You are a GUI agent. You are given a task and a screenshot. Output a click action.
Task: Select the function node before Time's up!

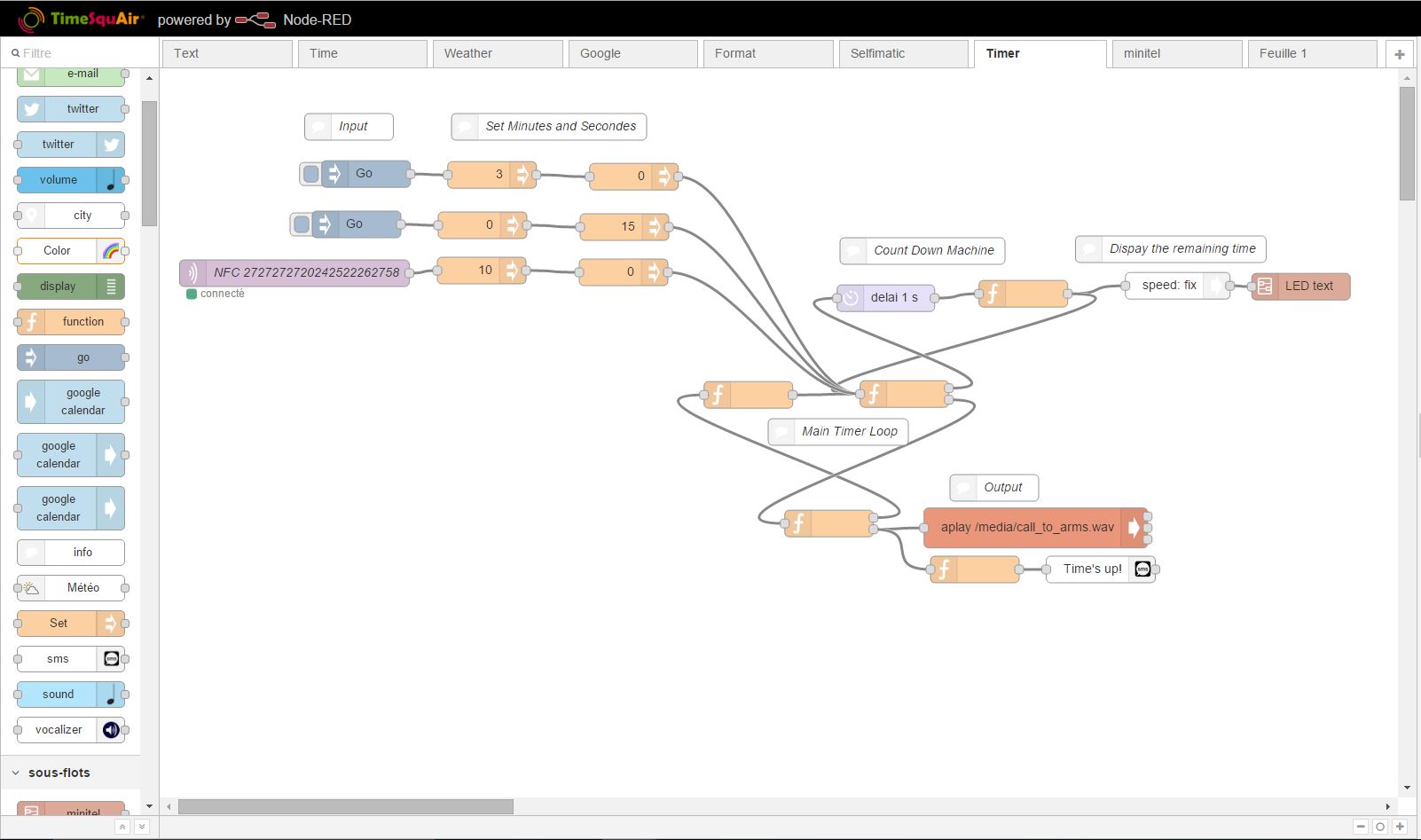click(975, 569)
